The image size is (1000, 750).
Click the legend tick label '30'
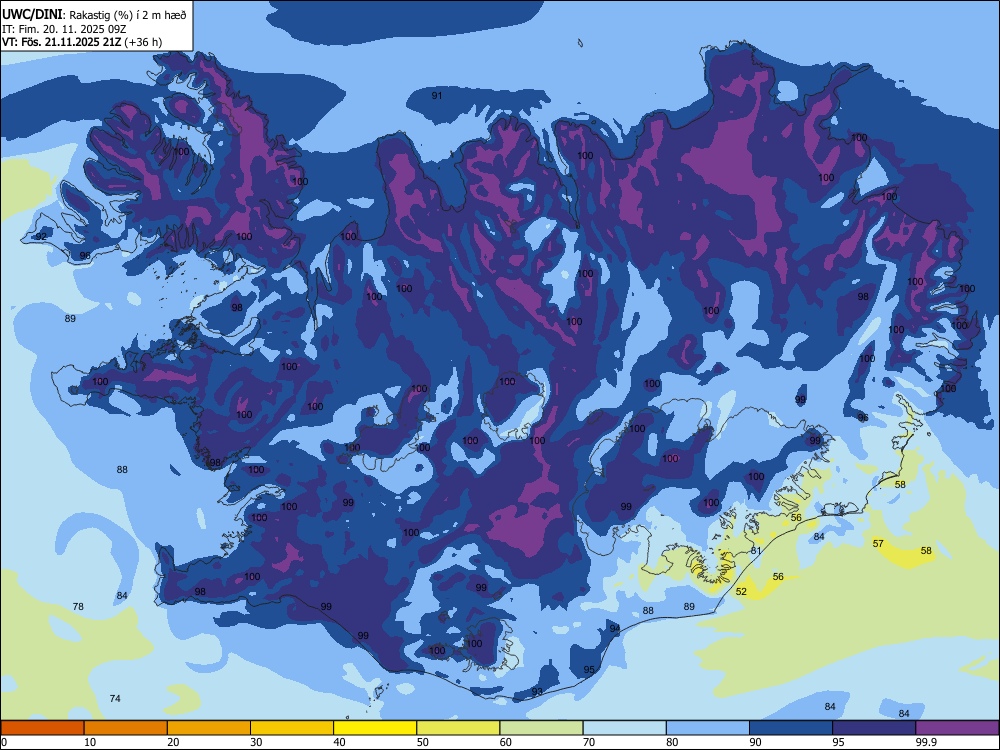click(256, 742)
